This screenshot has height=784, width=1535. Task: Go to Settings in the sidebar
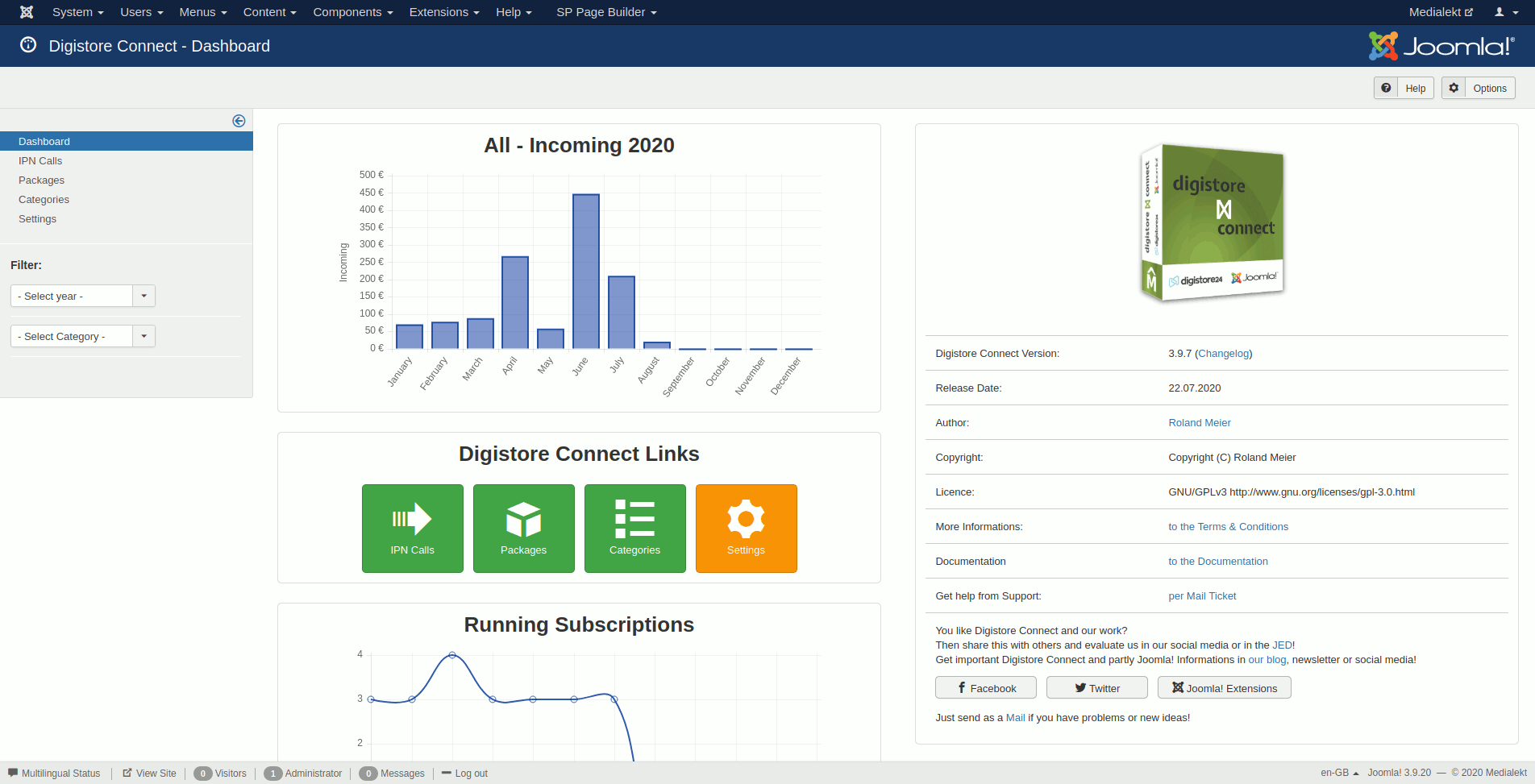(37, 218)
